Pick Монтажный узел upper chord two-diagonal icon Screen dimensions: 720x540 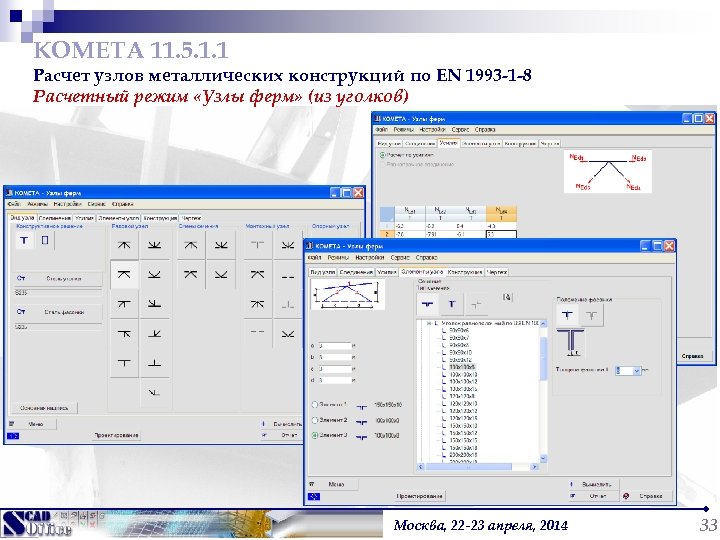click(257, 274)
